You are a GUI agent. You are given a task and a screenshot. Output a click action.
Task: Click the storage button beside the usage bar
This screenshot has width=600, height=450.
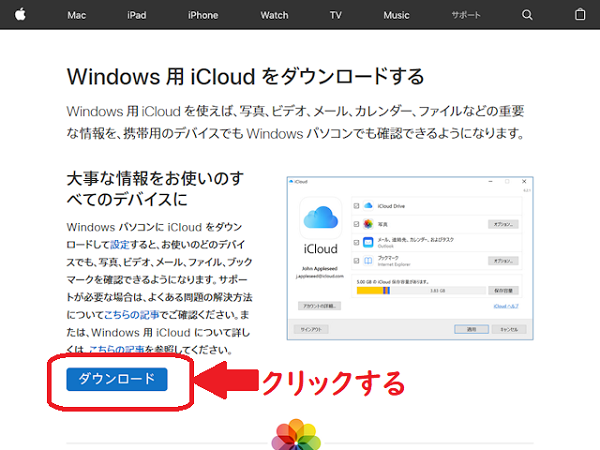coord(503,290)
